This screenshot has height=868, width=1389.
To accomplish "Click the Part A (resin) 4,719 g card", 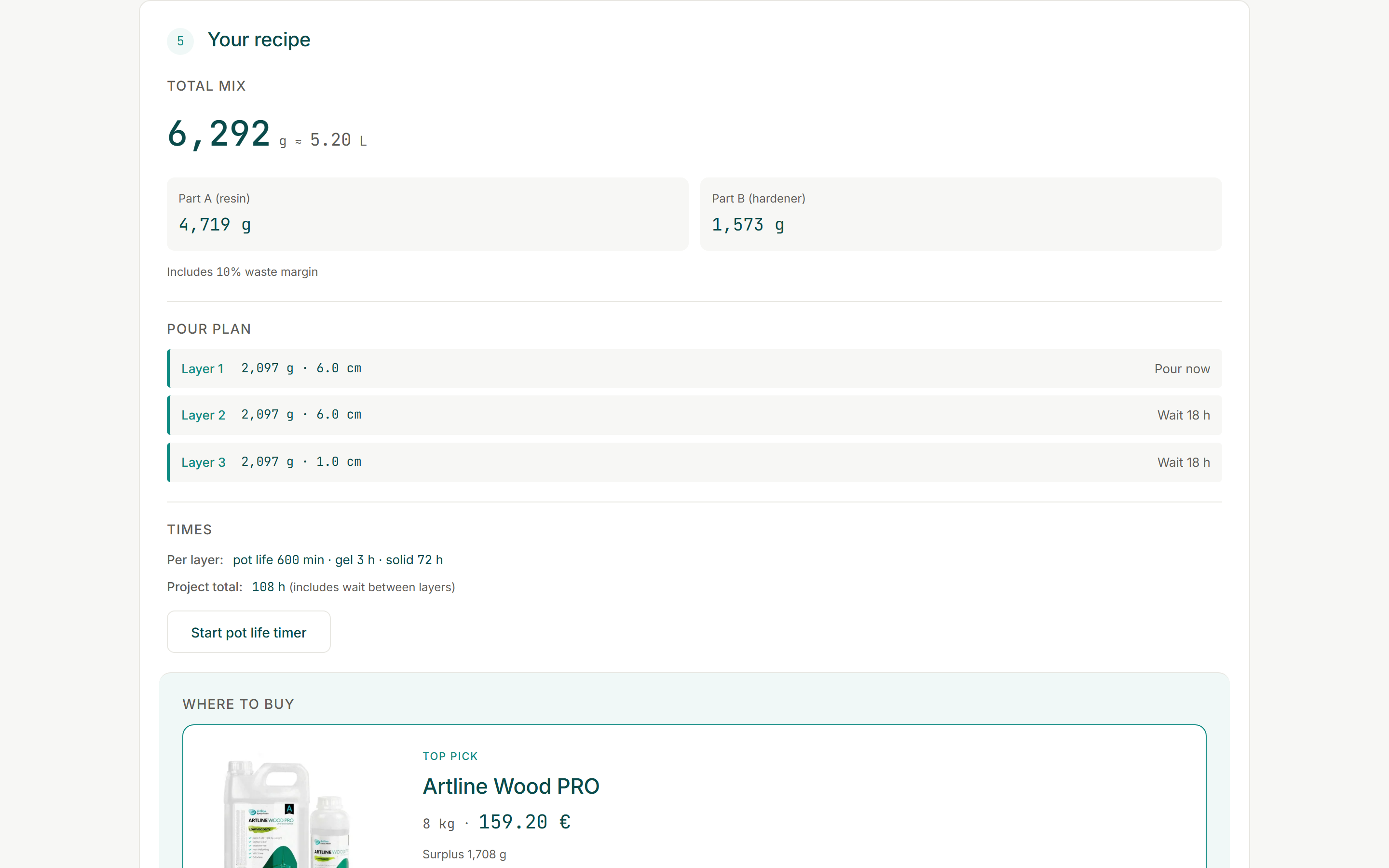I will click(x=428, y=214).
